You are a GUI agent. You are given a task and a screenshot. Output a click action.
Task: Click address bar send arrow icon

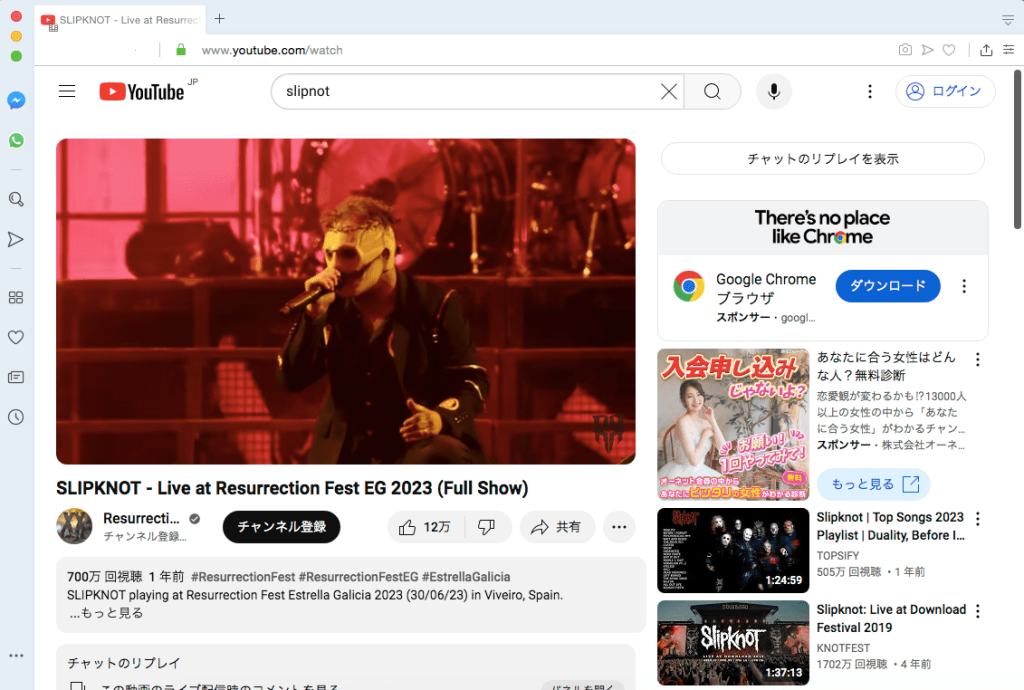[927, 50]
